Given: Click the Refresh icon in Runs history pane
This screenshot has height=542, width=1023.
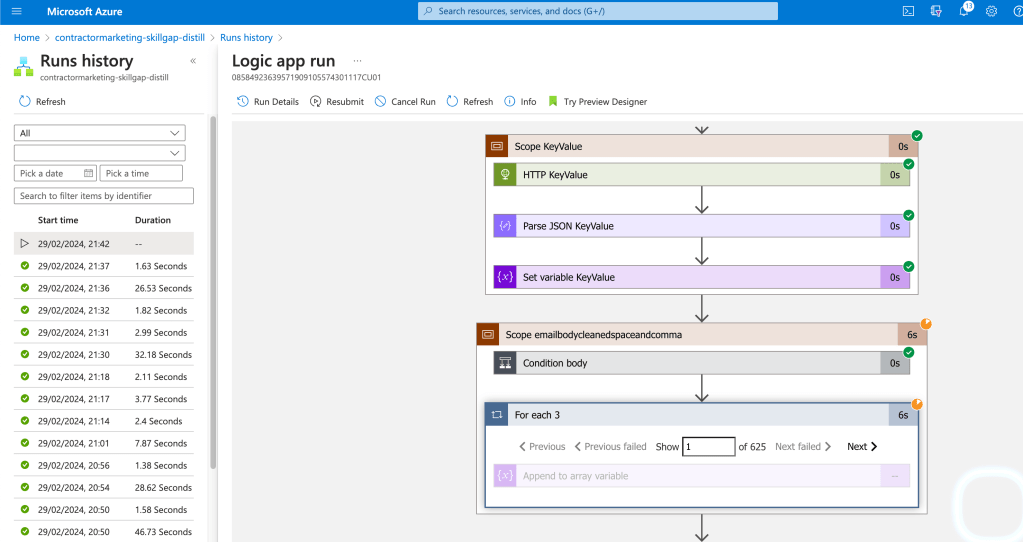Looking at the screenshot, I should (x=25, y=101).
